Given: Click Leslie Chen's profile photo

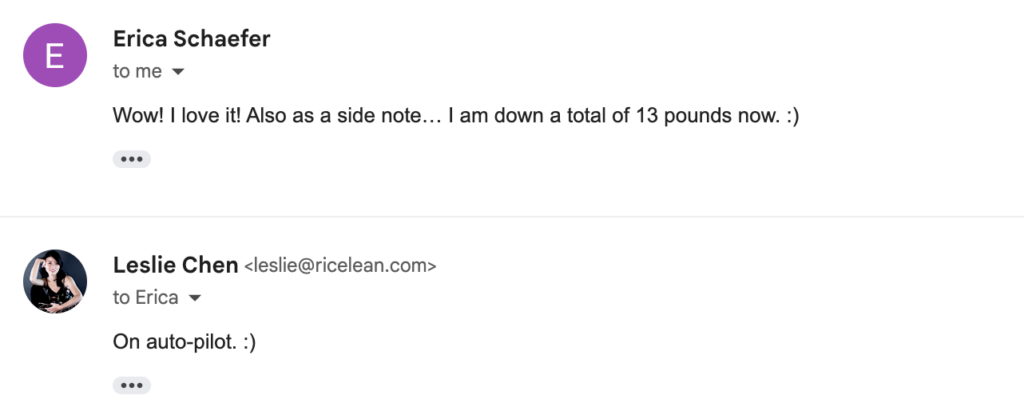Looking at the screenshot, I should (55, 281).
